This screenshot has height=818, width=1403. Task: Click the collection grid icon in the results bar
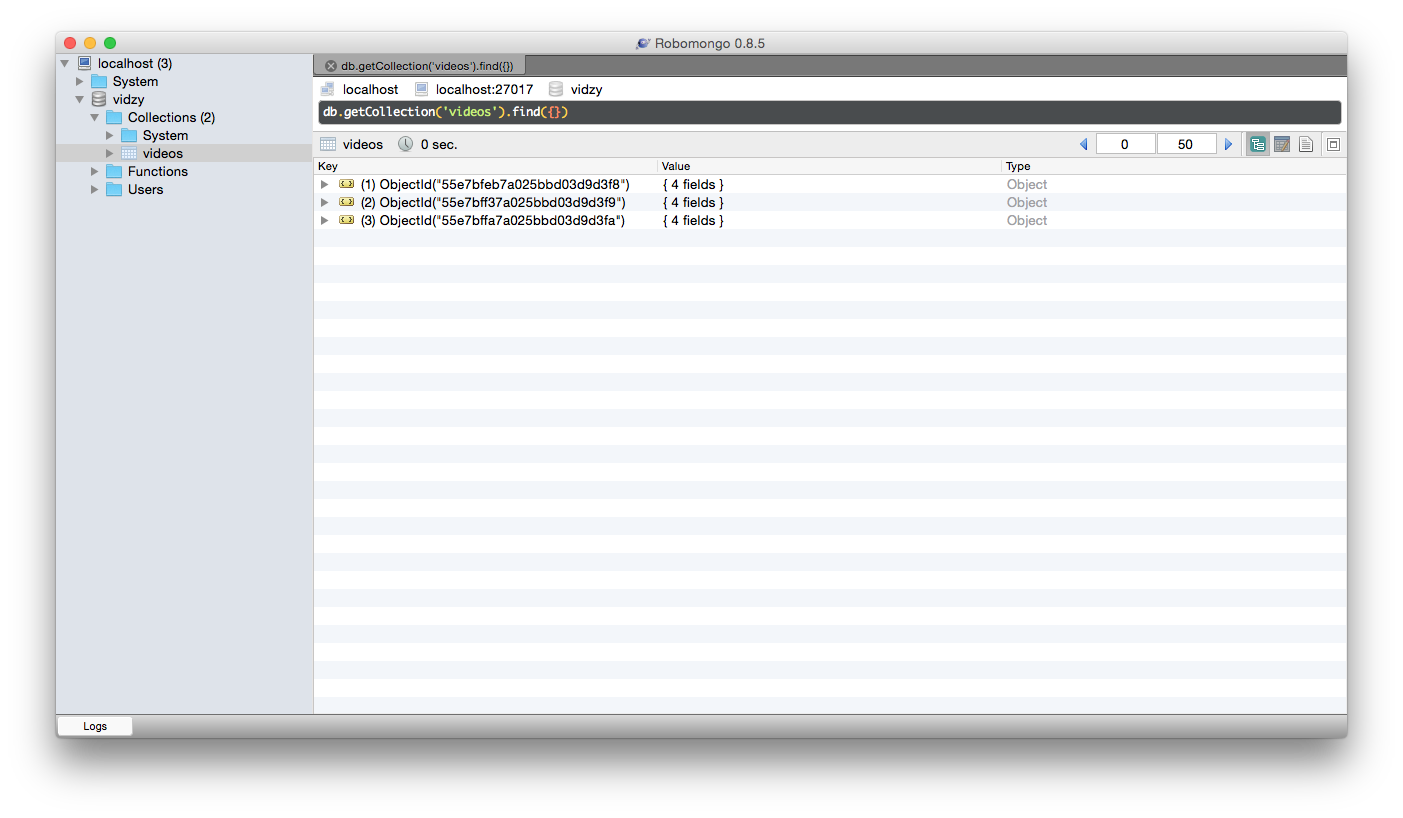click(328, 144)
